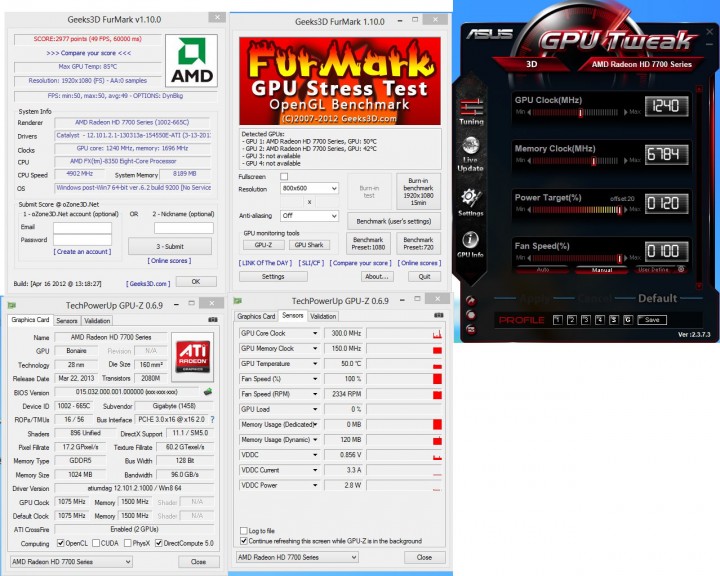This screenshot has width=720, height=576.
Task: Switch to Validation tab in right GPU-Z window
Action: coord(323,316)
